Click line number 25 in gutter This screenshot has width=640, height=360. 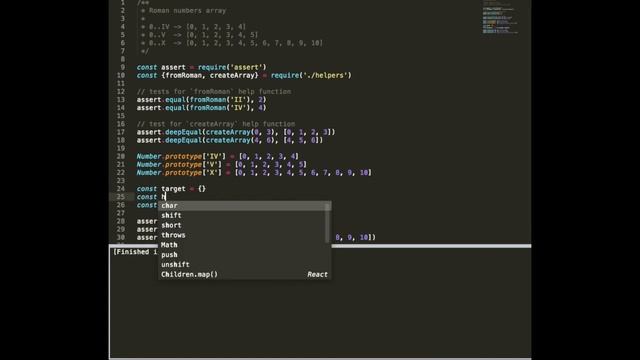[x=121, y=197]
